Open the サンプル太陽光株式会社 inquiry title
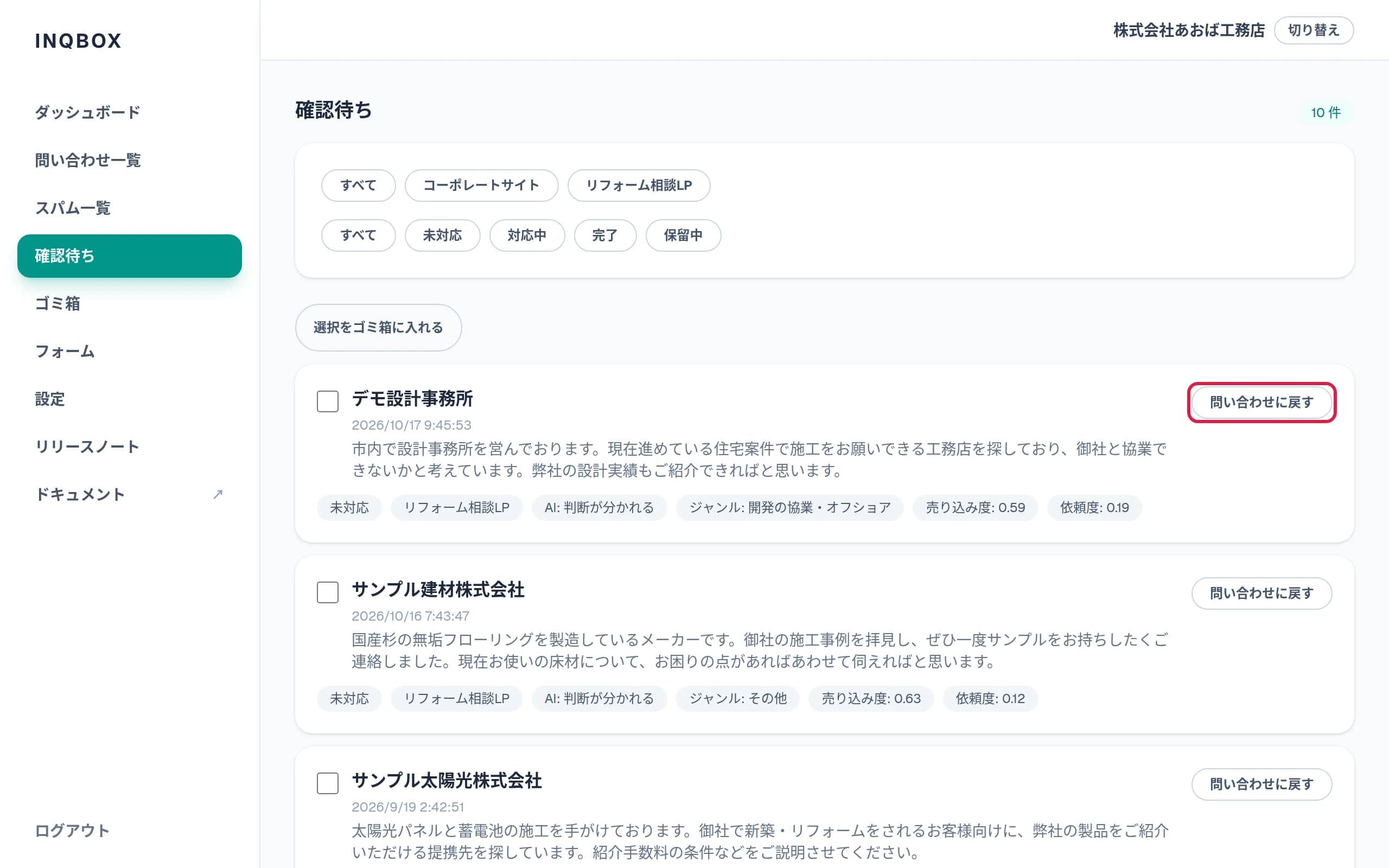 pyautogui.click(x=447, y=781)
